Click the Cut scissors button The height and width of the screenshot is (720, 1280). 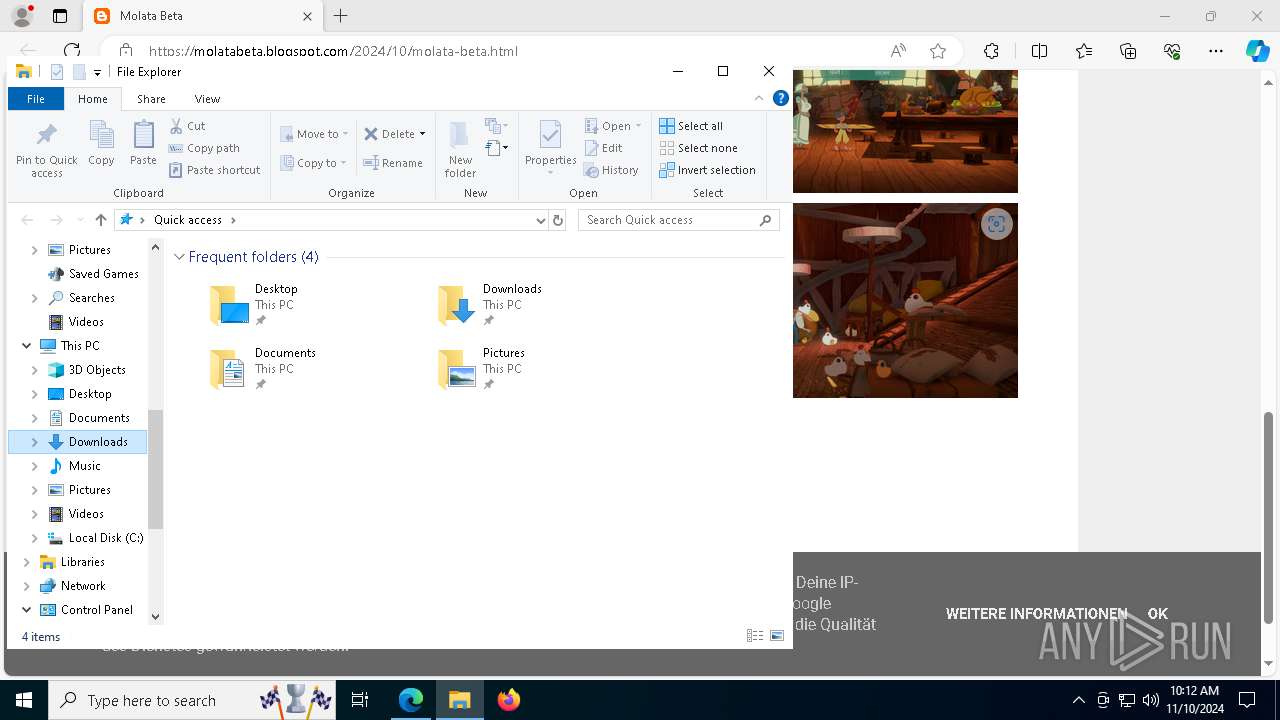click(x=187, y=126)
